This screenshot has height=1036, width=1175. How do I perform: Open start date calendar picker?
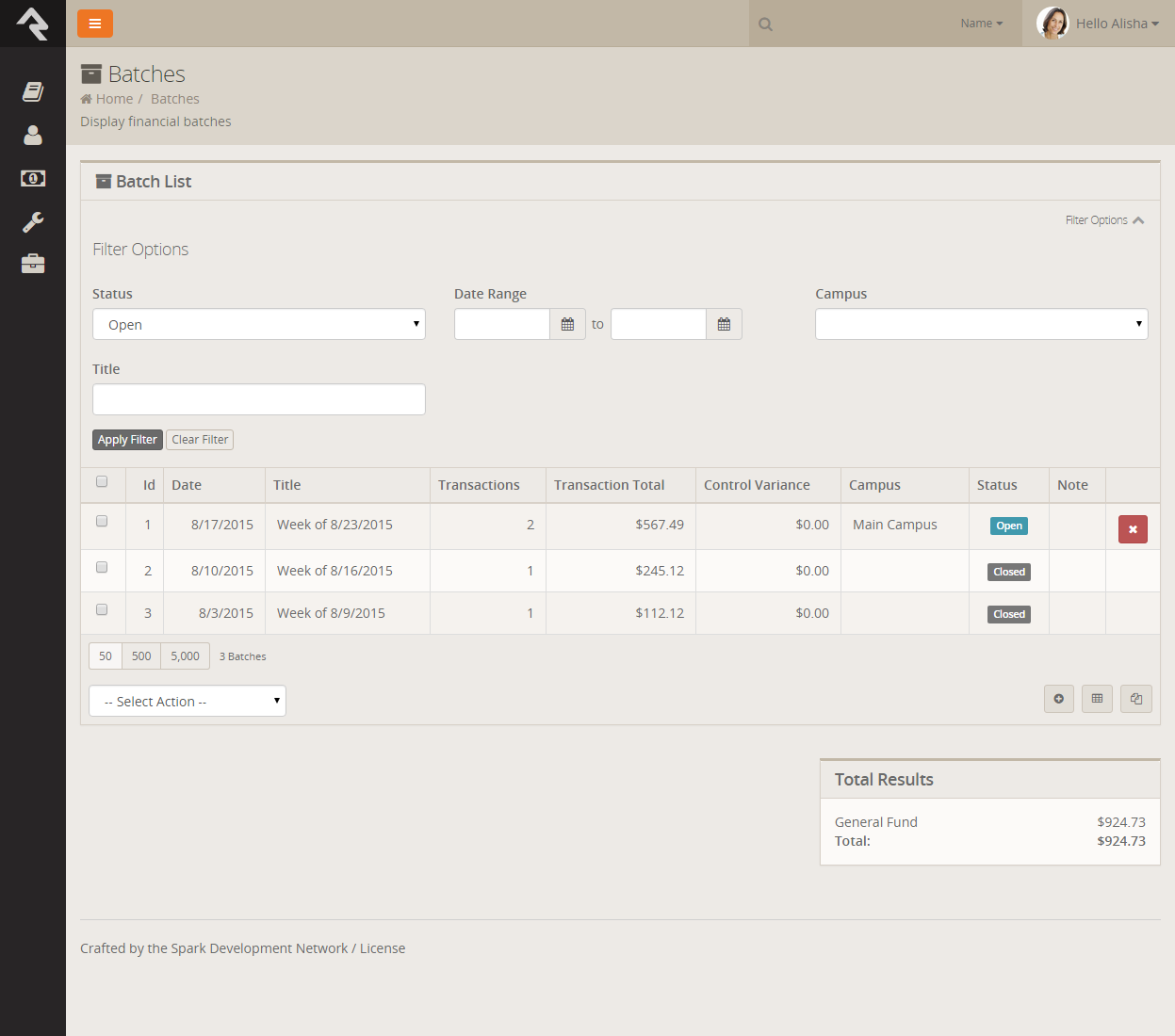pyautogui.click(x=567, y=324)
